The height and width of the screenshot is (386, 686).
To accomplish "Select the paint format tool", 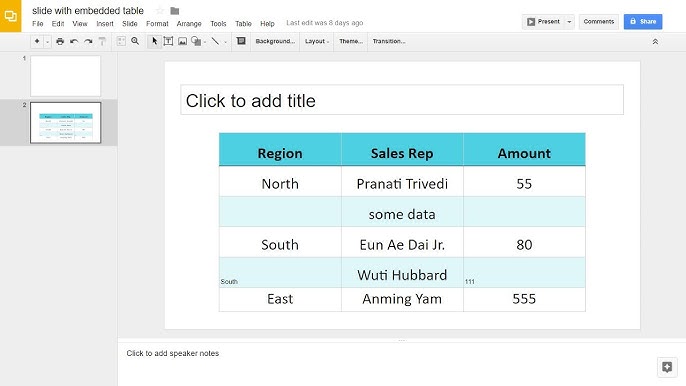I will pos(102,41).
